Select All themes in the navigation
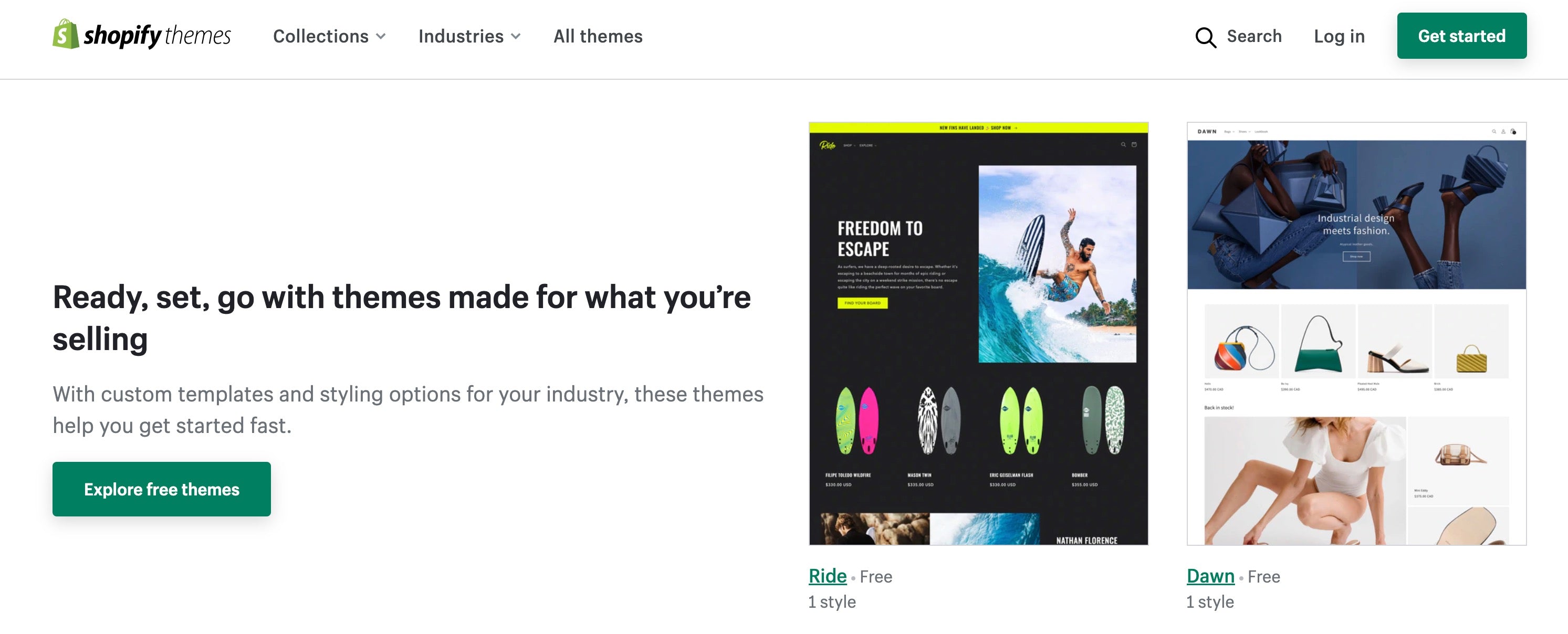The image size is (1568, 634). [597, 37]
